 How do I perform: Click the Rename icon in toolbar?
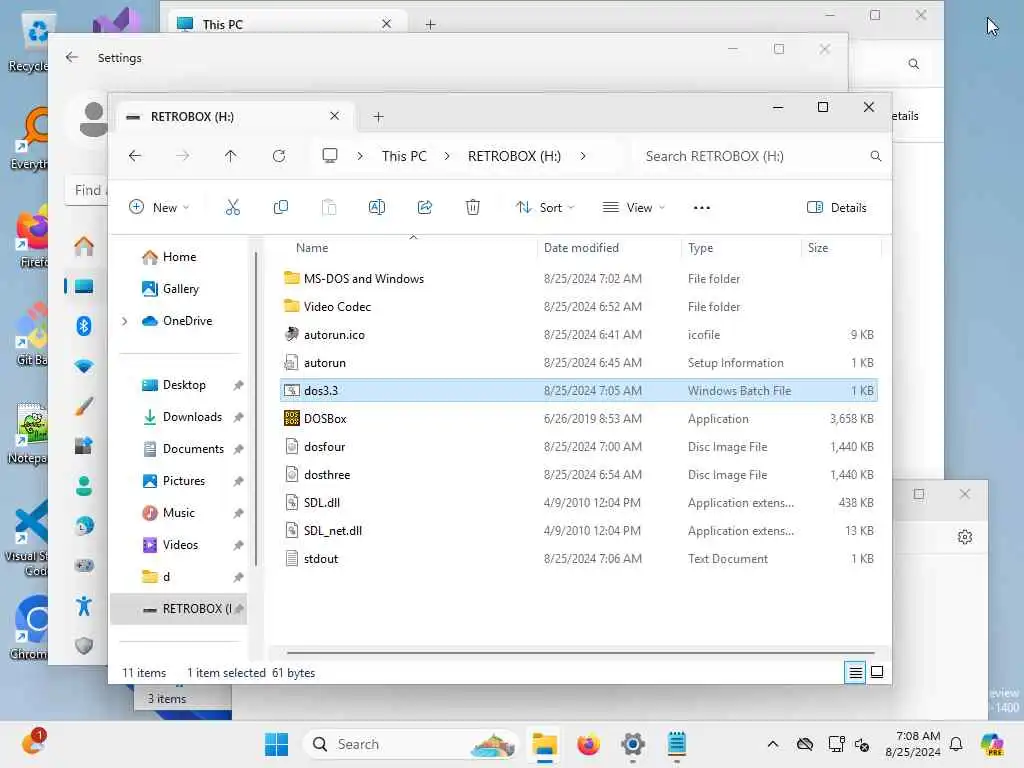pyautogui.click(x=377, y=208)
